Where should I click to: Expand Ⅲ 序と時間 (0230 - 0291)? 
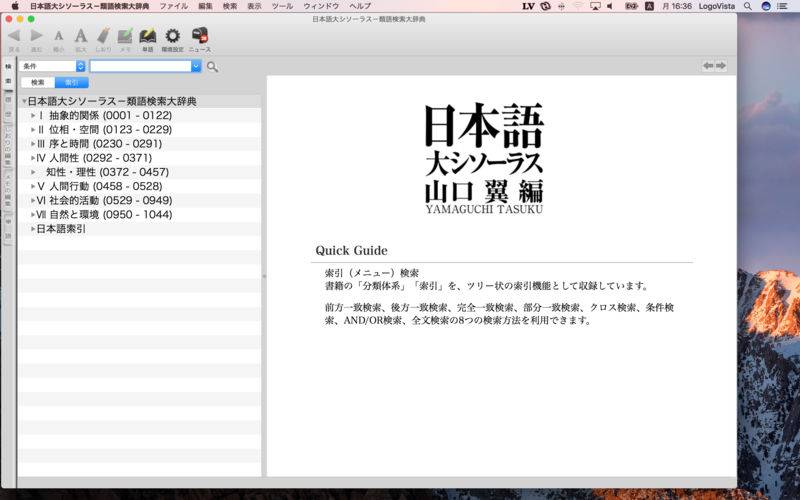coord(33,144)
